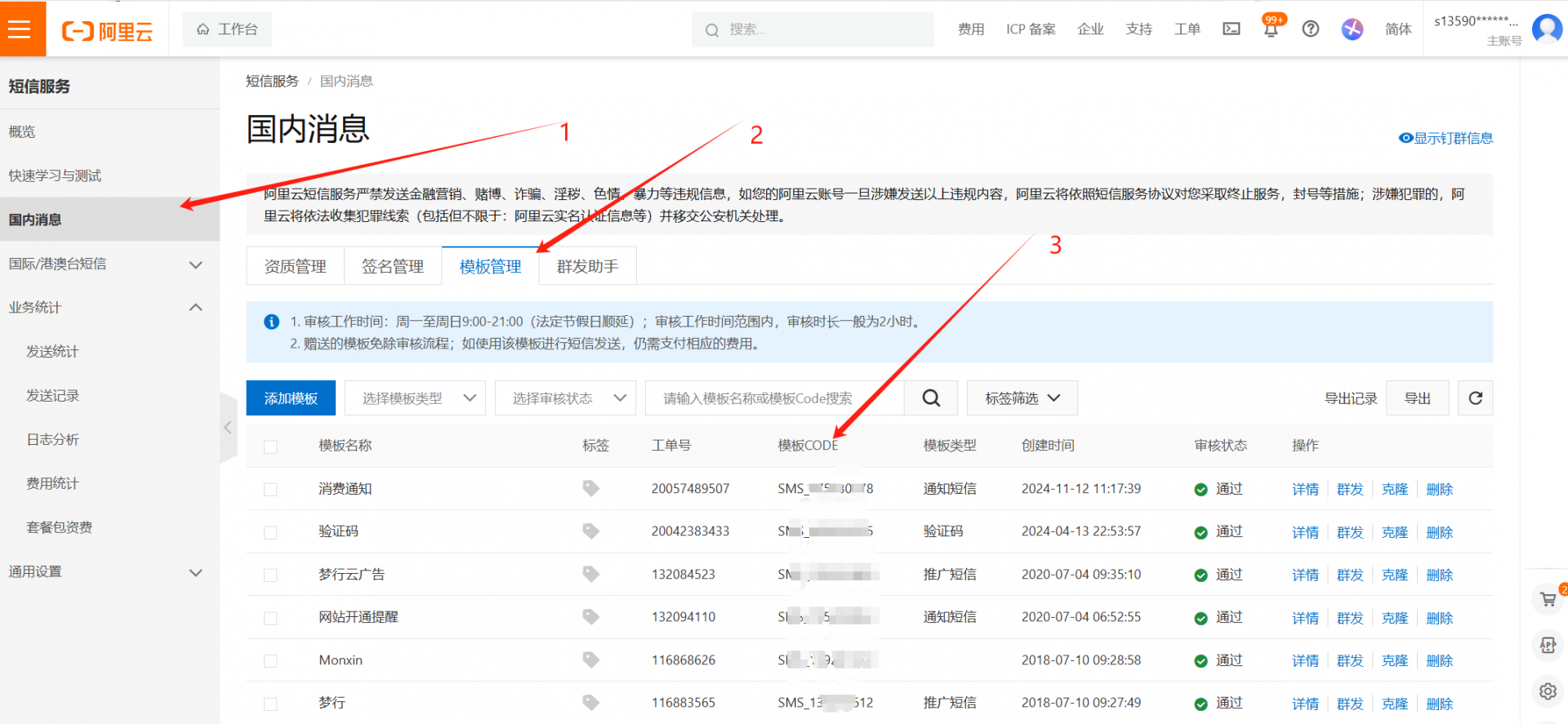Focus the top header search box
The height and width of the screenshot is (724, 1568).
pos(813,29)
